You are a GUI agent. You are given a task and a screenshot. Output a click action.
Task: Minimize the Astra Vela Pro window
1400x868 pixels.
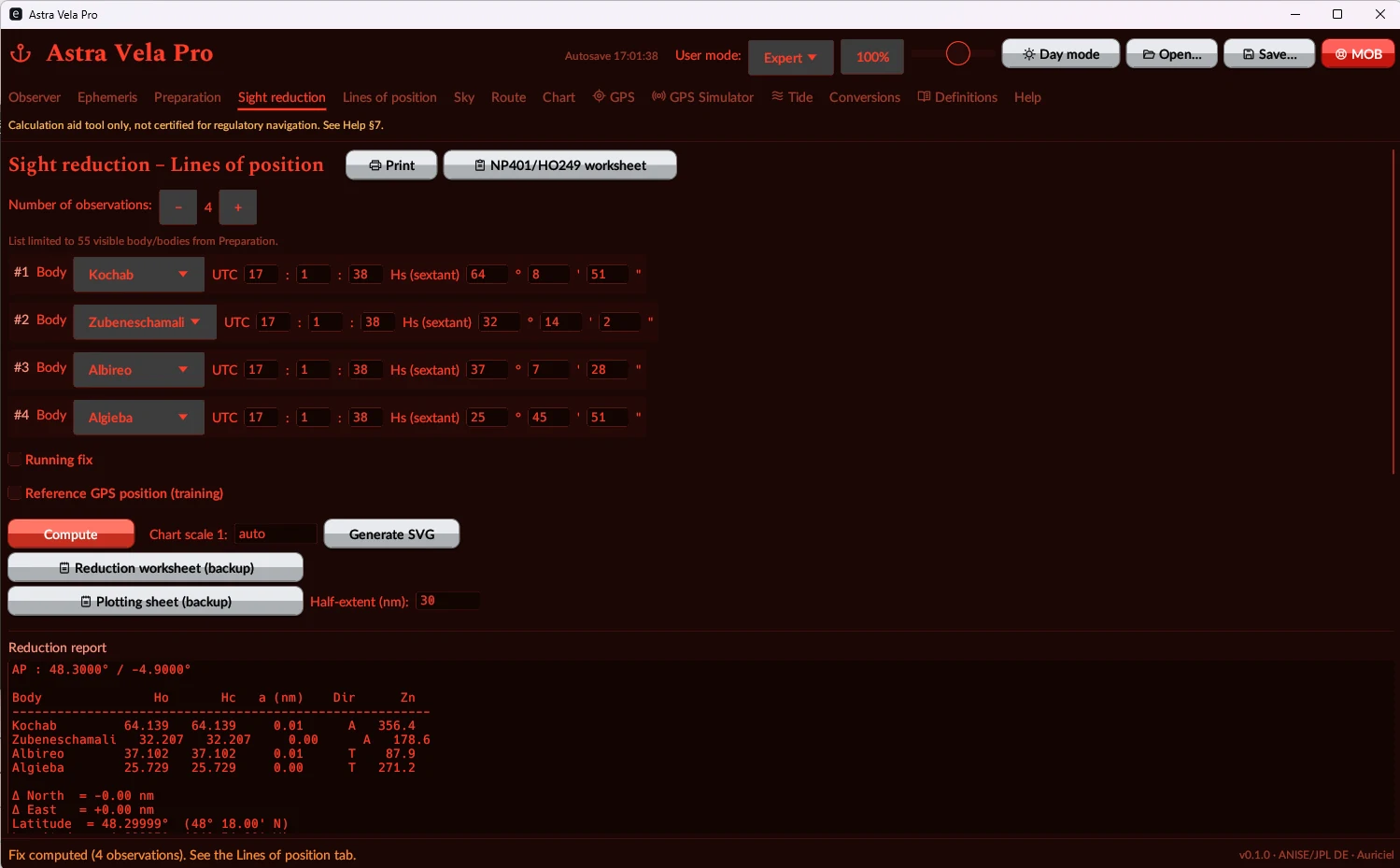pos(1295,14)
